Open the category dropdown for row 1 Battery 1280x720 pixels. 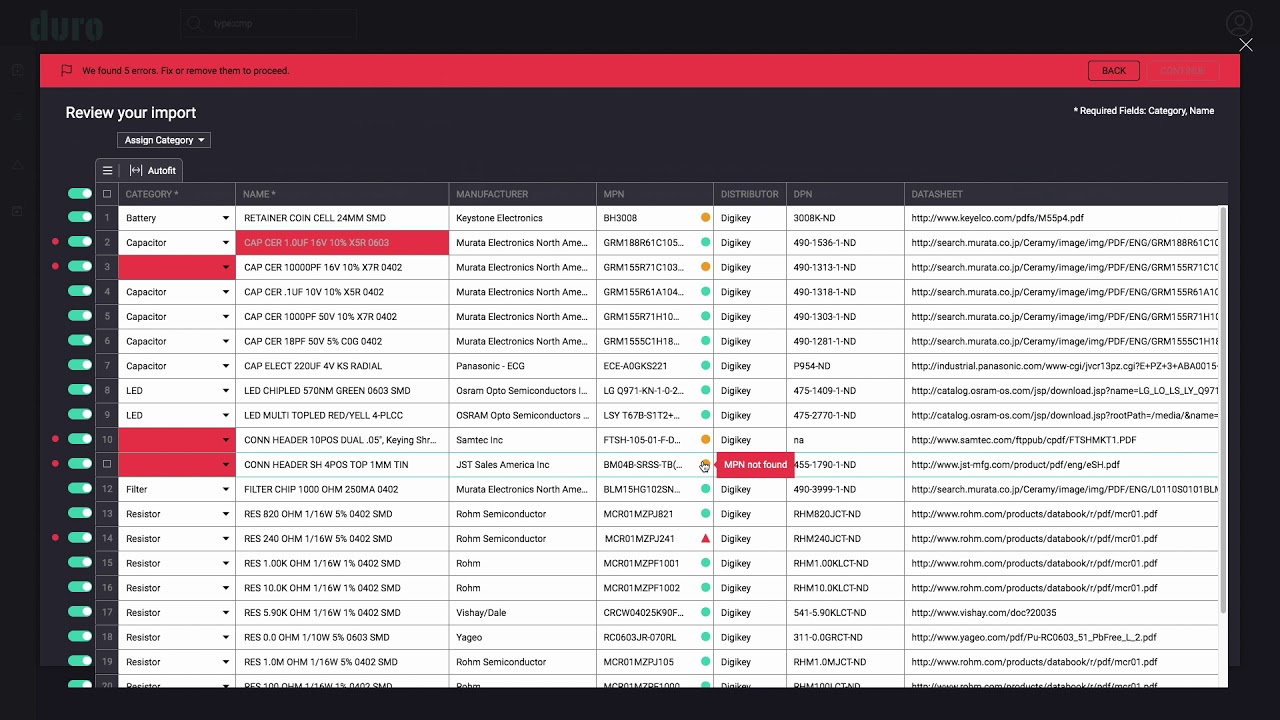pos(225,218)
